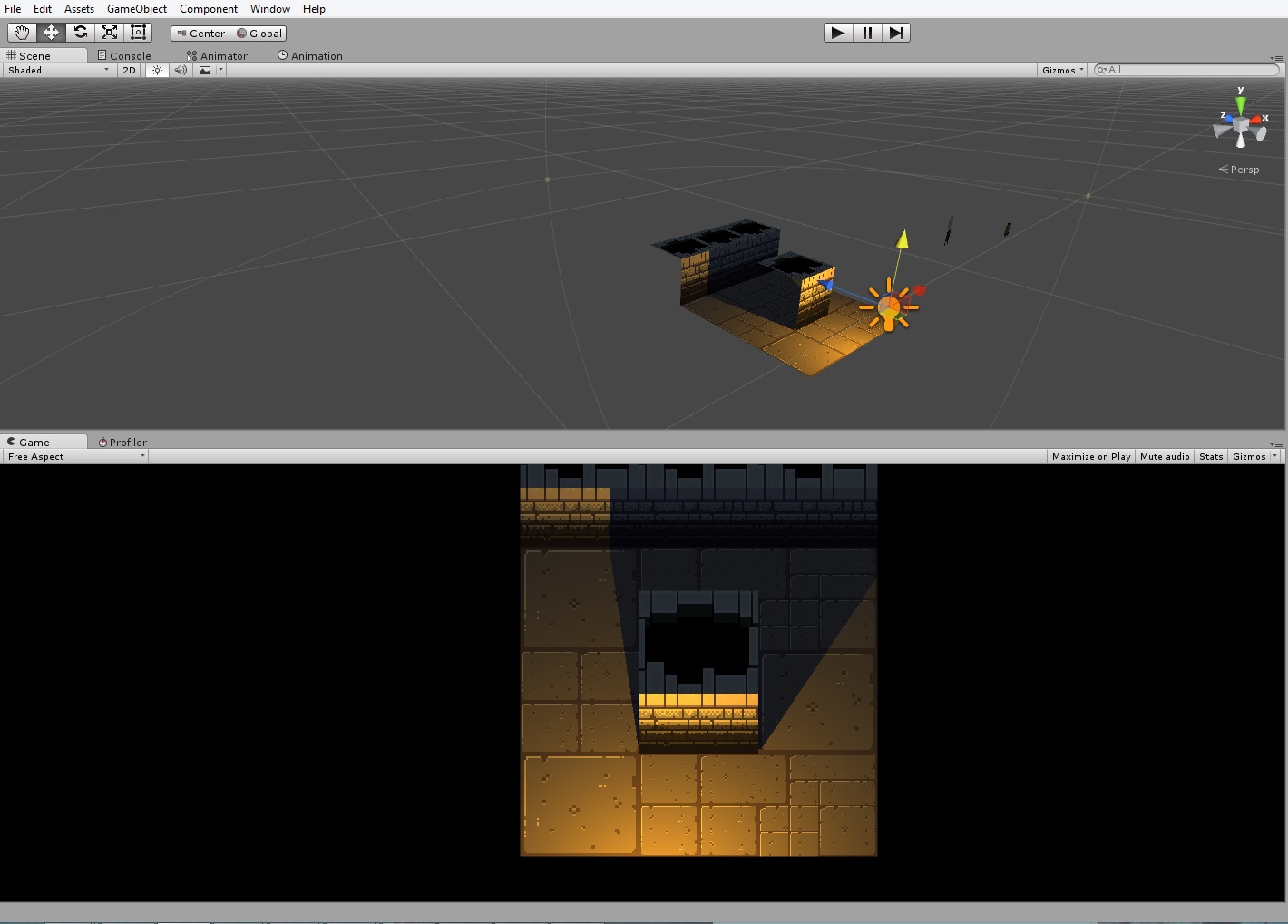The image size is (1288, 924).
Task: Open the Animator window tab
Action: point(217,55)
